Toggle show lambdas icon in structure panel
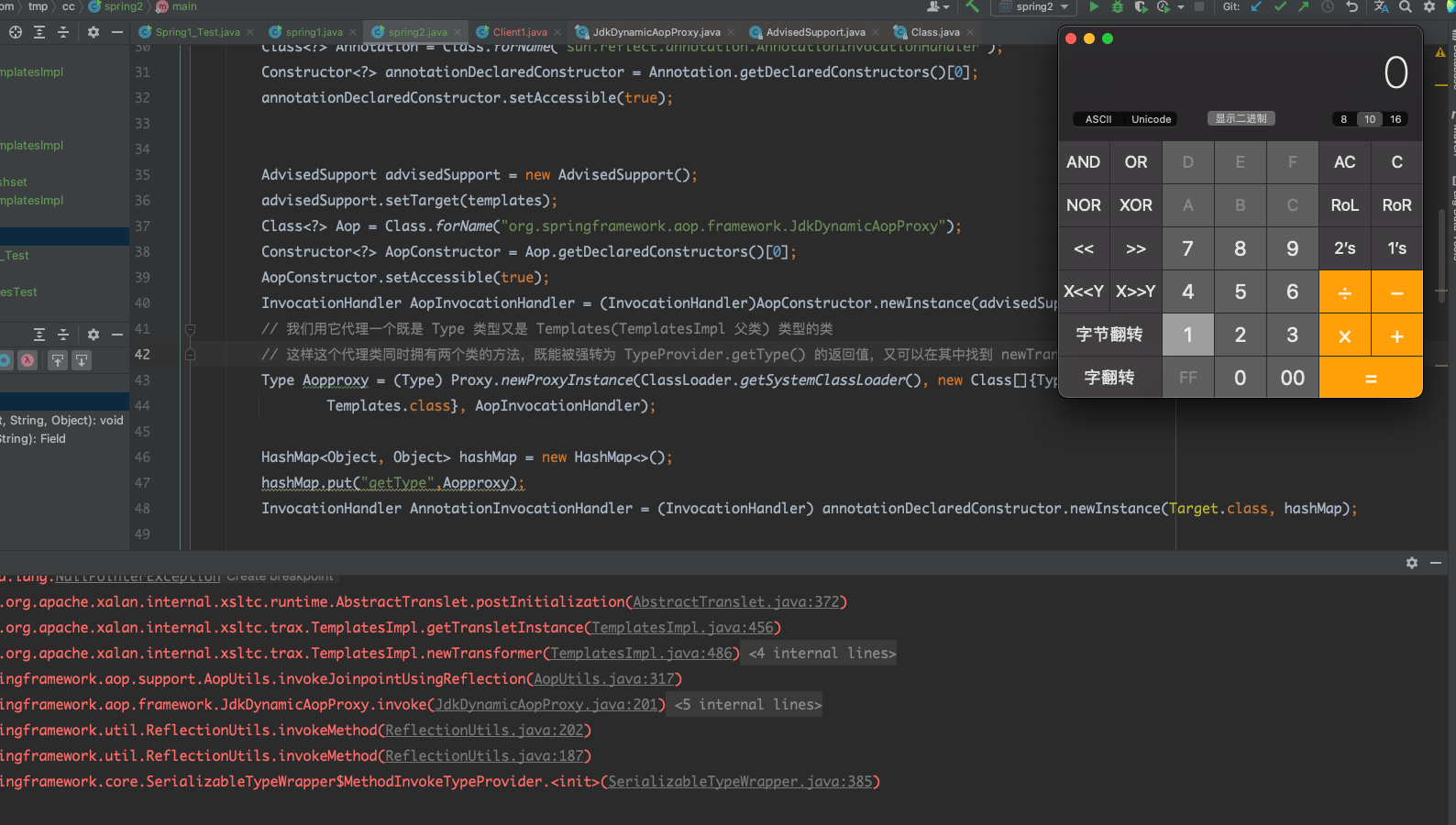This screenshot has width=1456, height=825. 28,360
